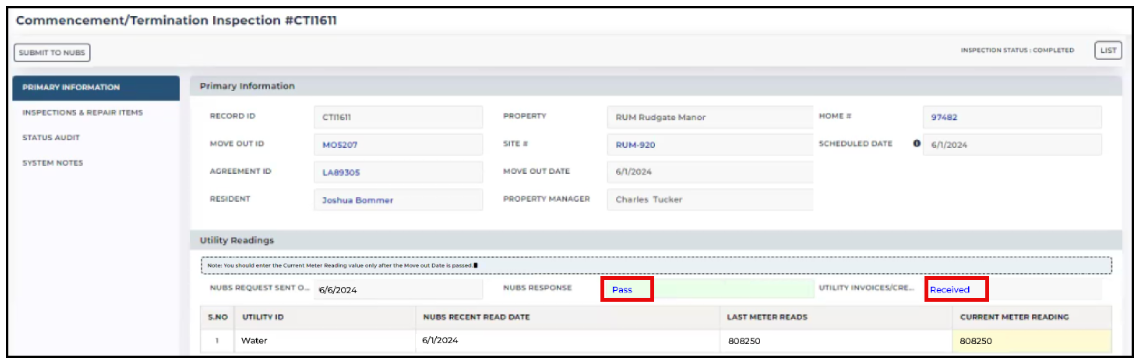Image resolution: width=1139 pixels, height=362 pixels.
Task: Click the LAST METER READS column header
Action: click(x=835, y=318)
